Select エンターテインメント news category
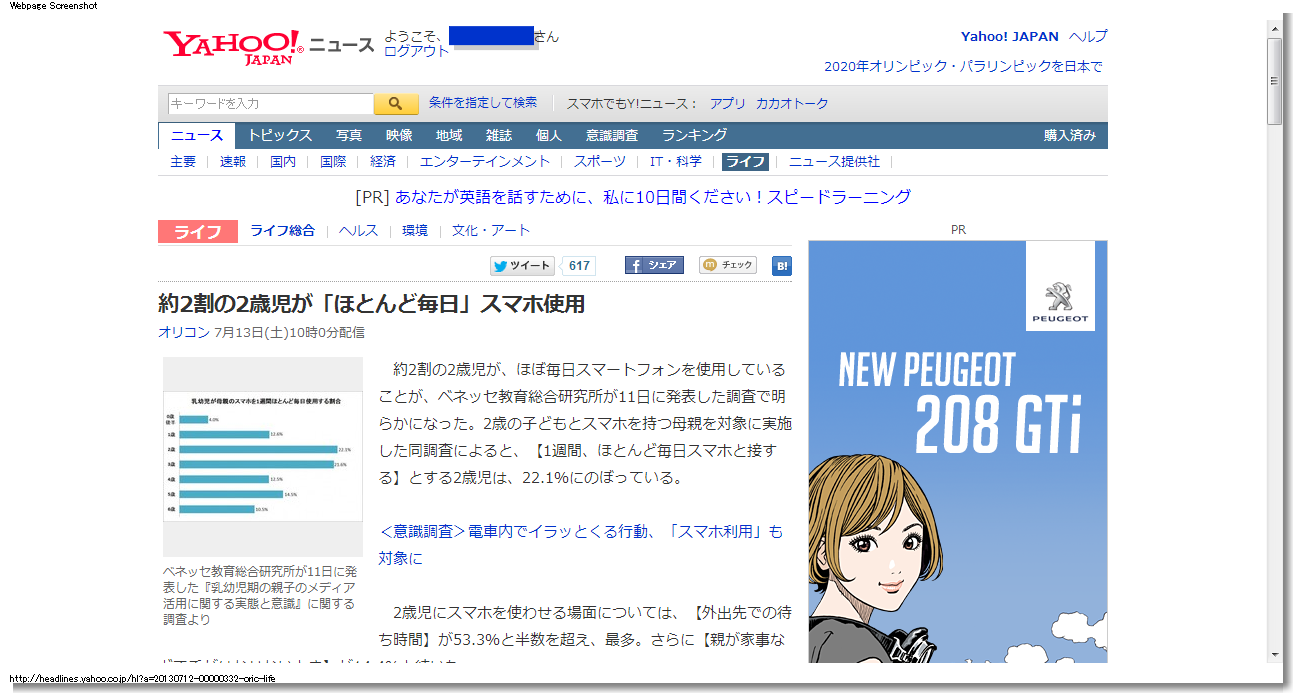The height and width of the screenshot is (693, 1293). [485, 162]
